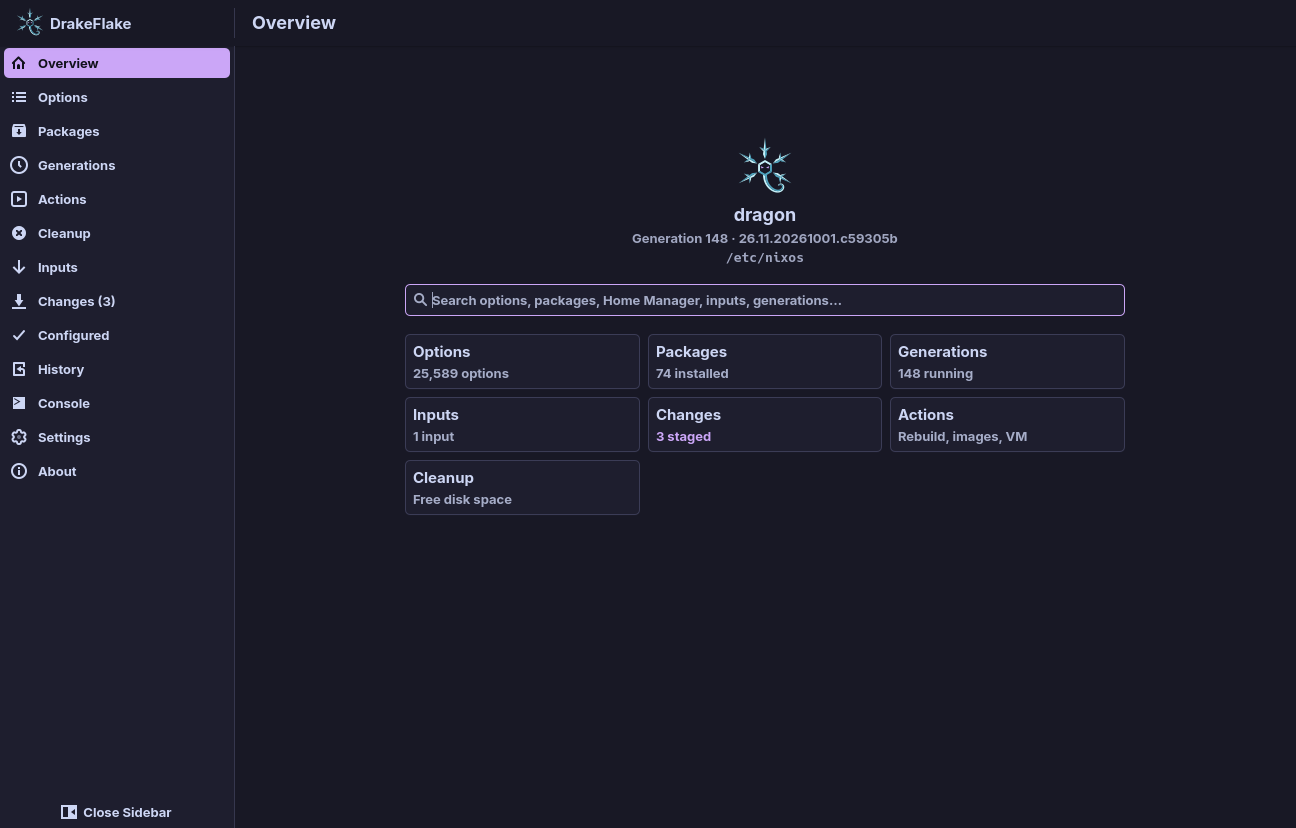Open the Changes card with 3 staged
This screenshot has width=1296, height=828.
(765, 424)
